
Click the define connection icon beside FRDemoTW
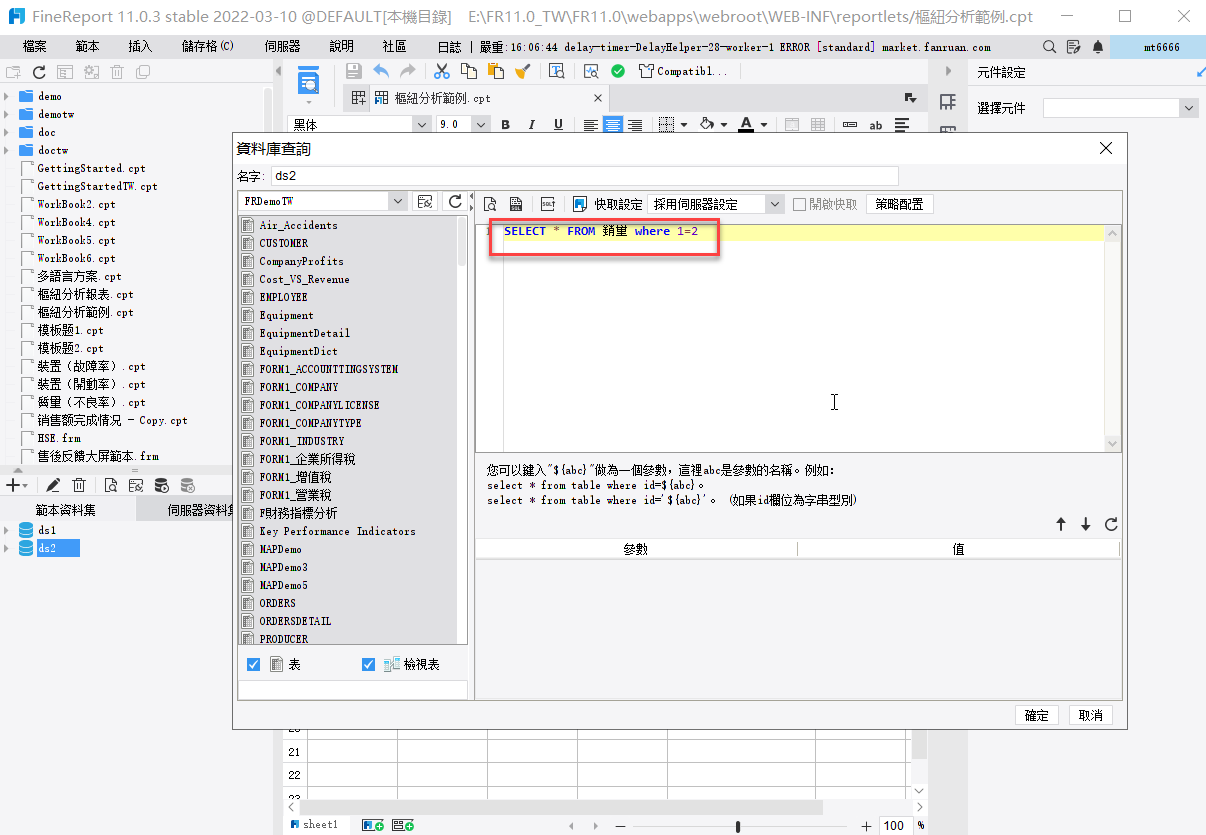425,201
